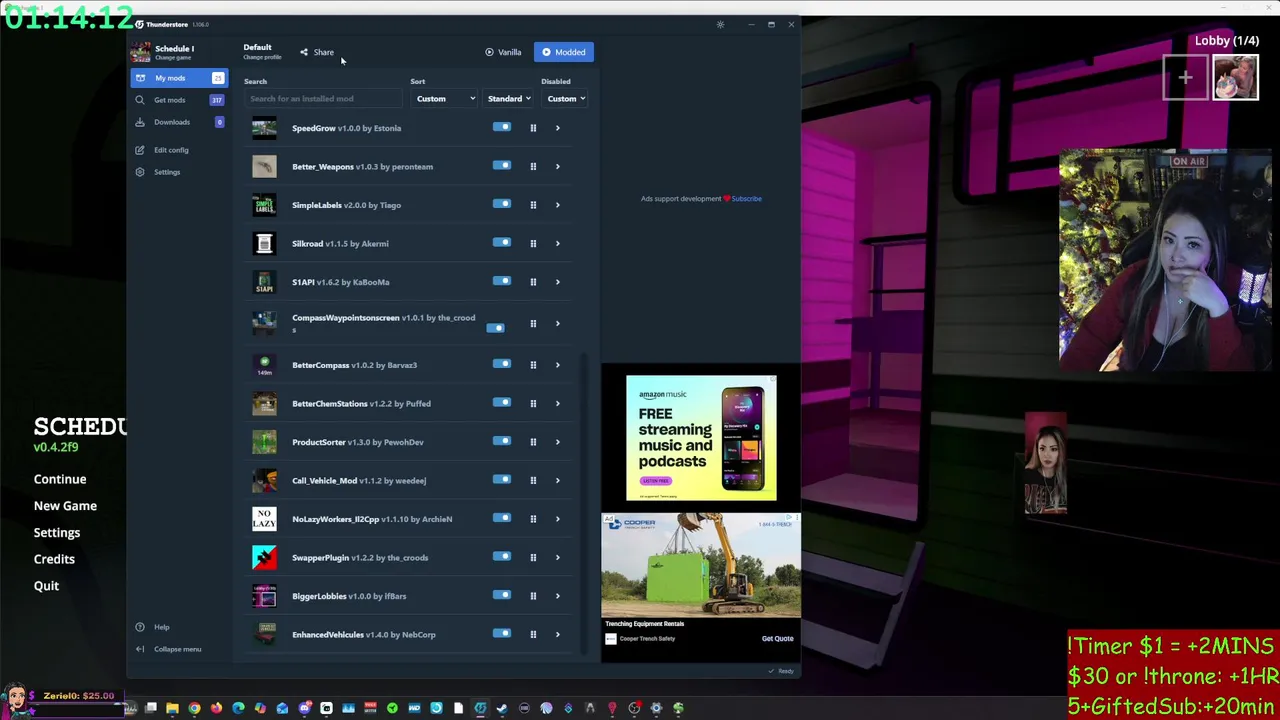
Task: Open My mods section in sidebar
Action: point(178,78)
